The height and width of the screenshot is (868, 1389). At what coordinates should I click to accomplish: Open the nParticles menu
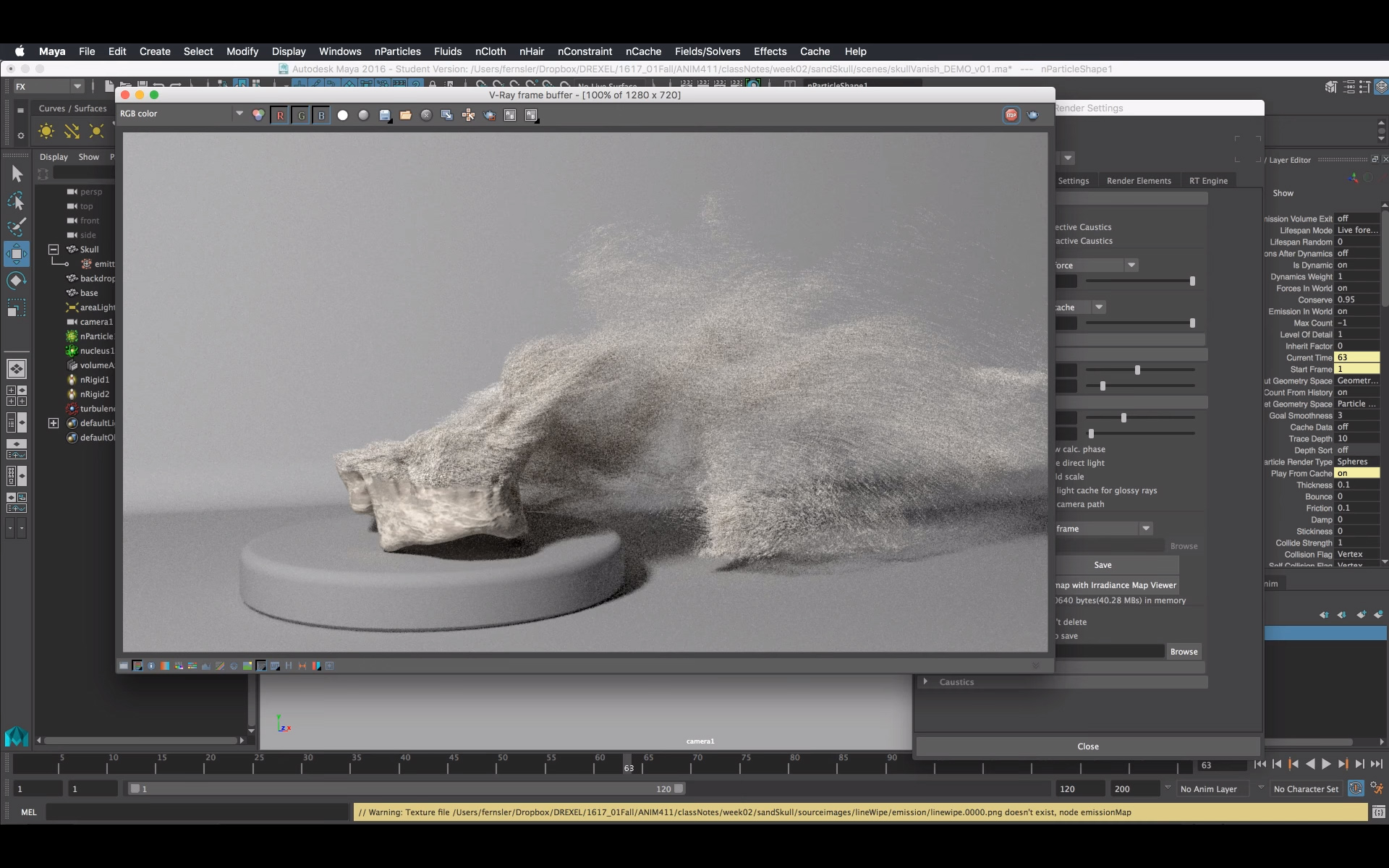click(397, 51)
